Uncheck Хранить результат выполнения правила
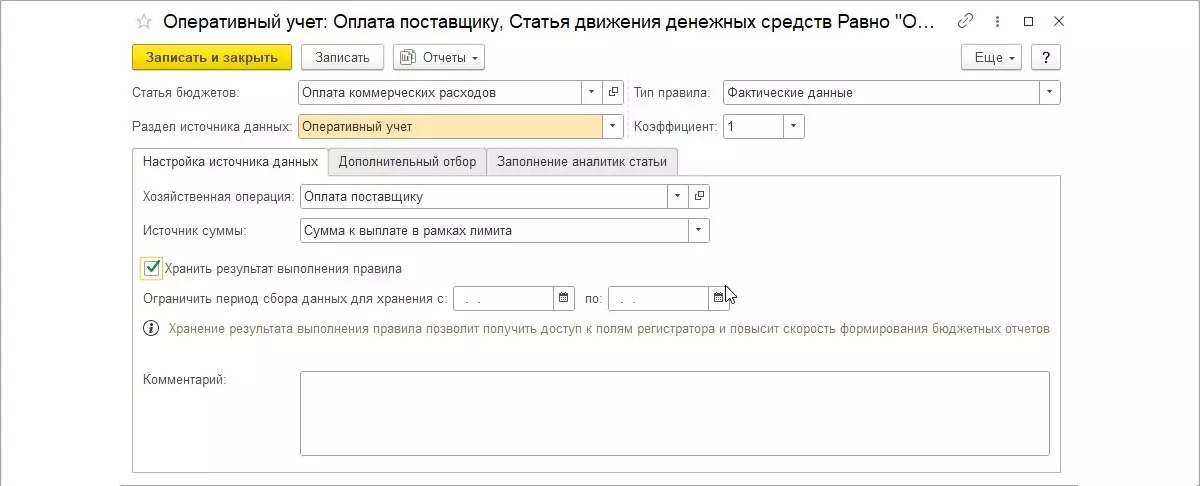This screenshot has height=486, width=1200. [x=152, y=268]
